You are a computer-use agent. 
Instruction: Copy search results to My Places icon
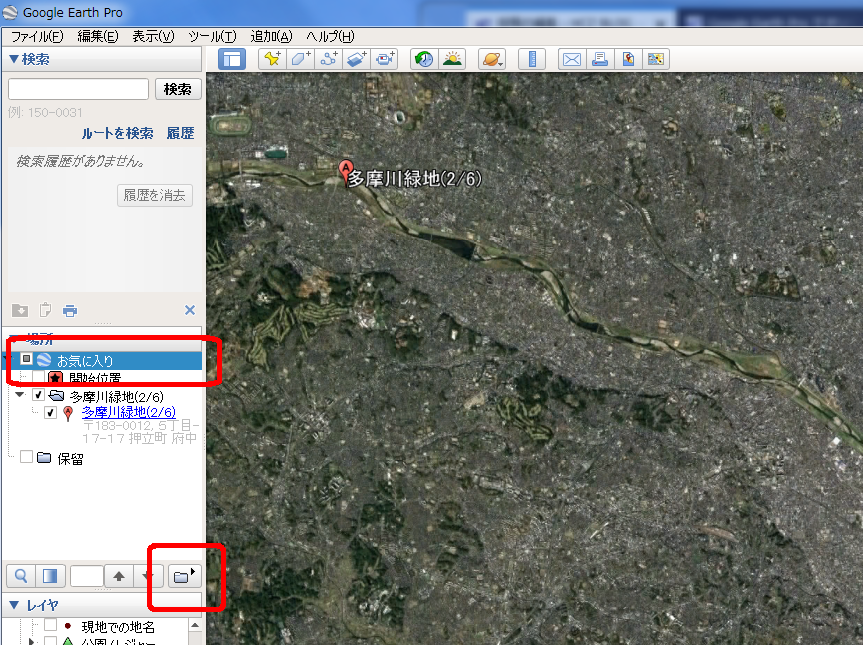[20, 310]
